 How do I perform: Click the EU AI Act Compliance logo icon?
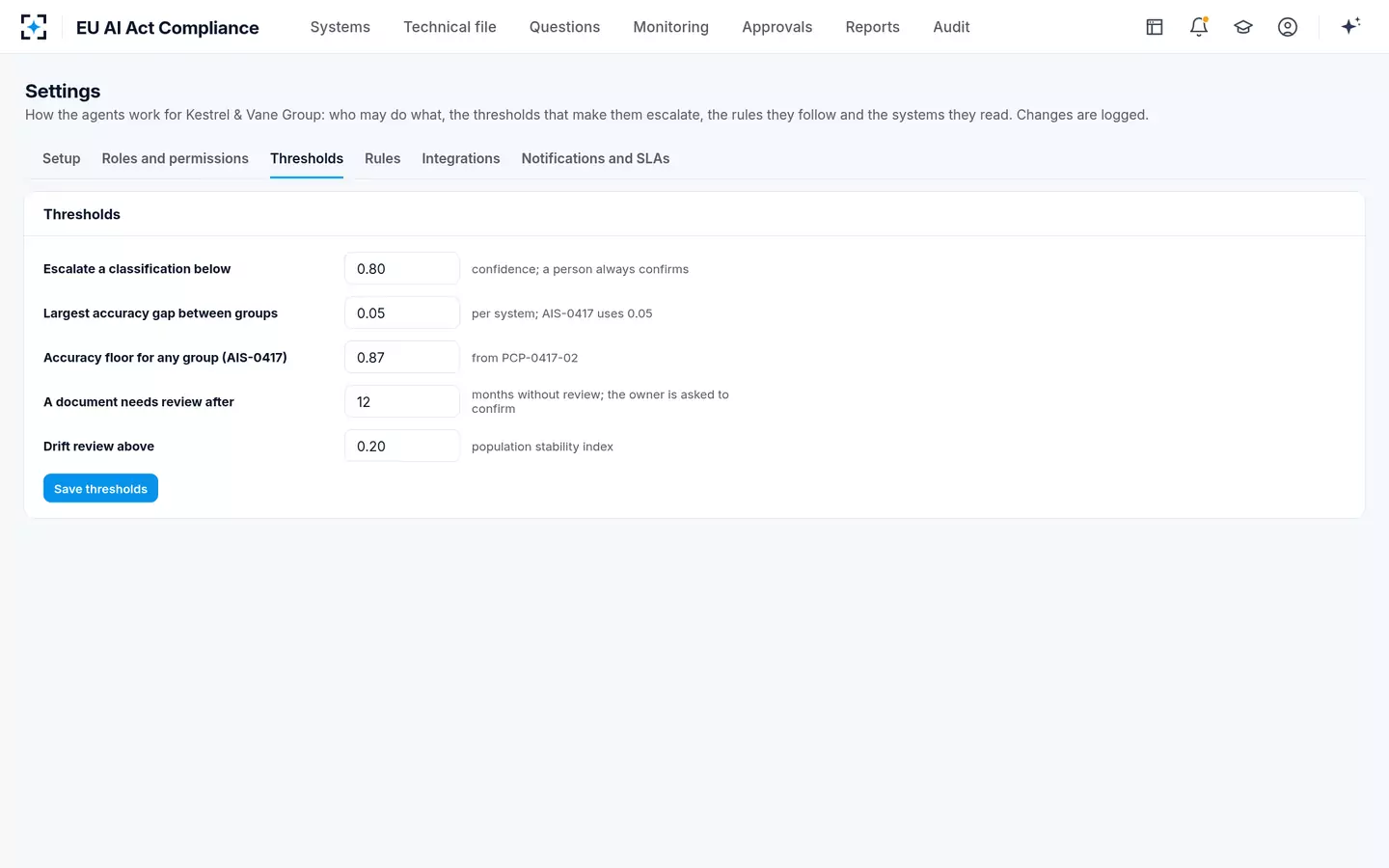(34, 27)
